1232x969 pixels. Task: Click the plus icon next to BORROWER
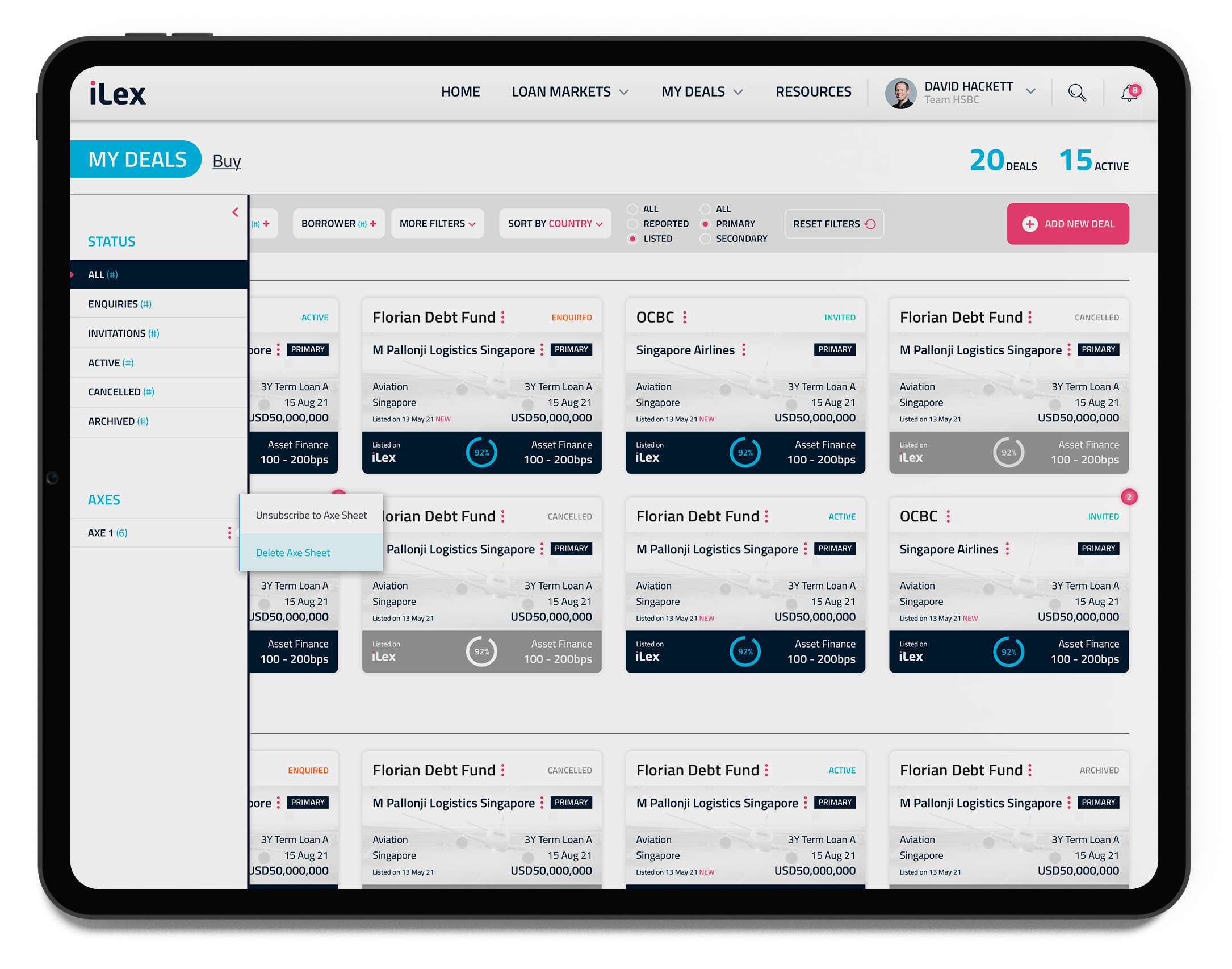pyautogui.click(x=373, y=224)
